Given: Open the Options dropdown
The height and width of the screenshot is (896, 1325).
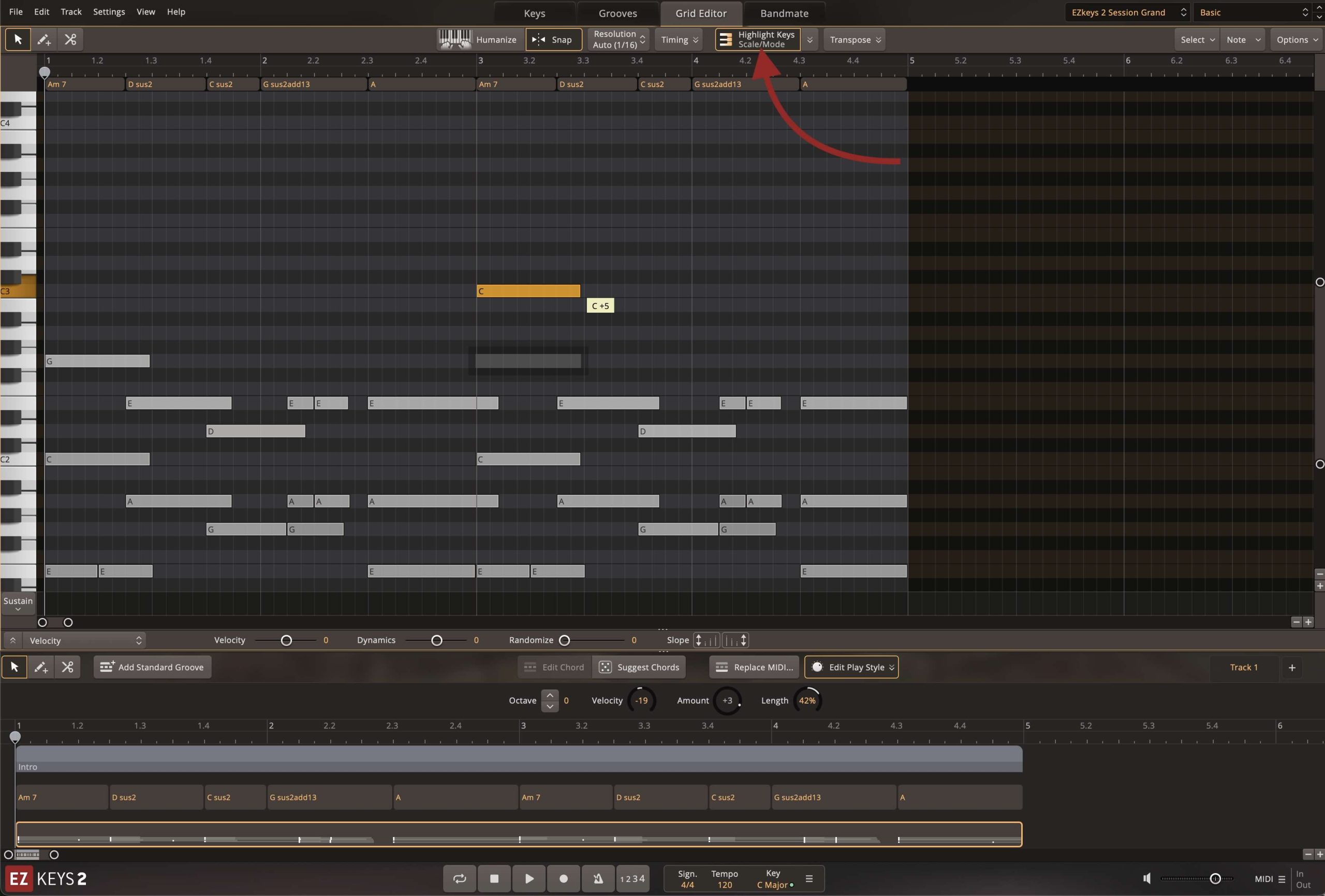Looking at the screenshot, I should (1297, 39).
